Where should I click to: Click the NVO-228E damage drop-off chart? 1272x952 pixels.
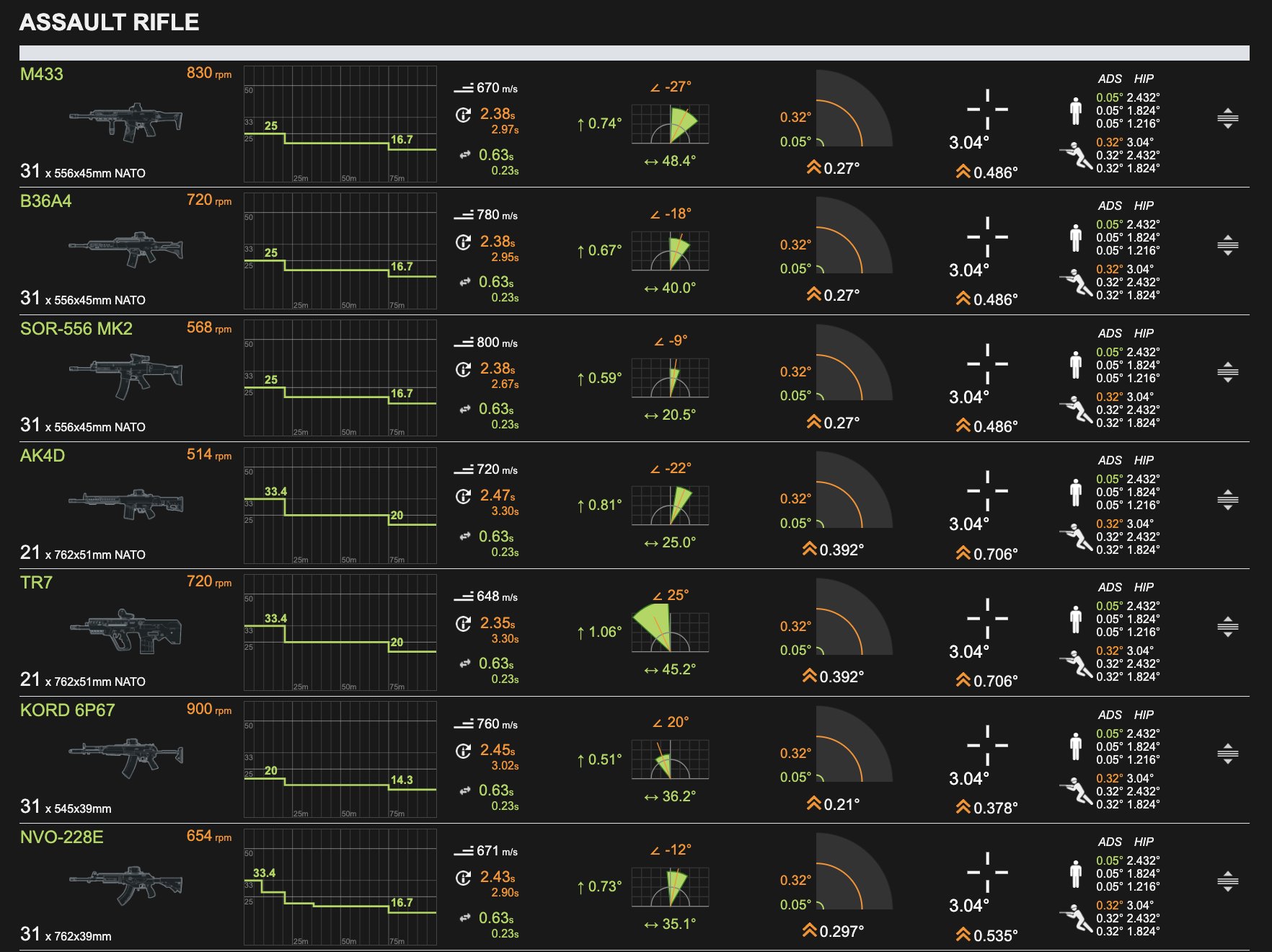340,887
